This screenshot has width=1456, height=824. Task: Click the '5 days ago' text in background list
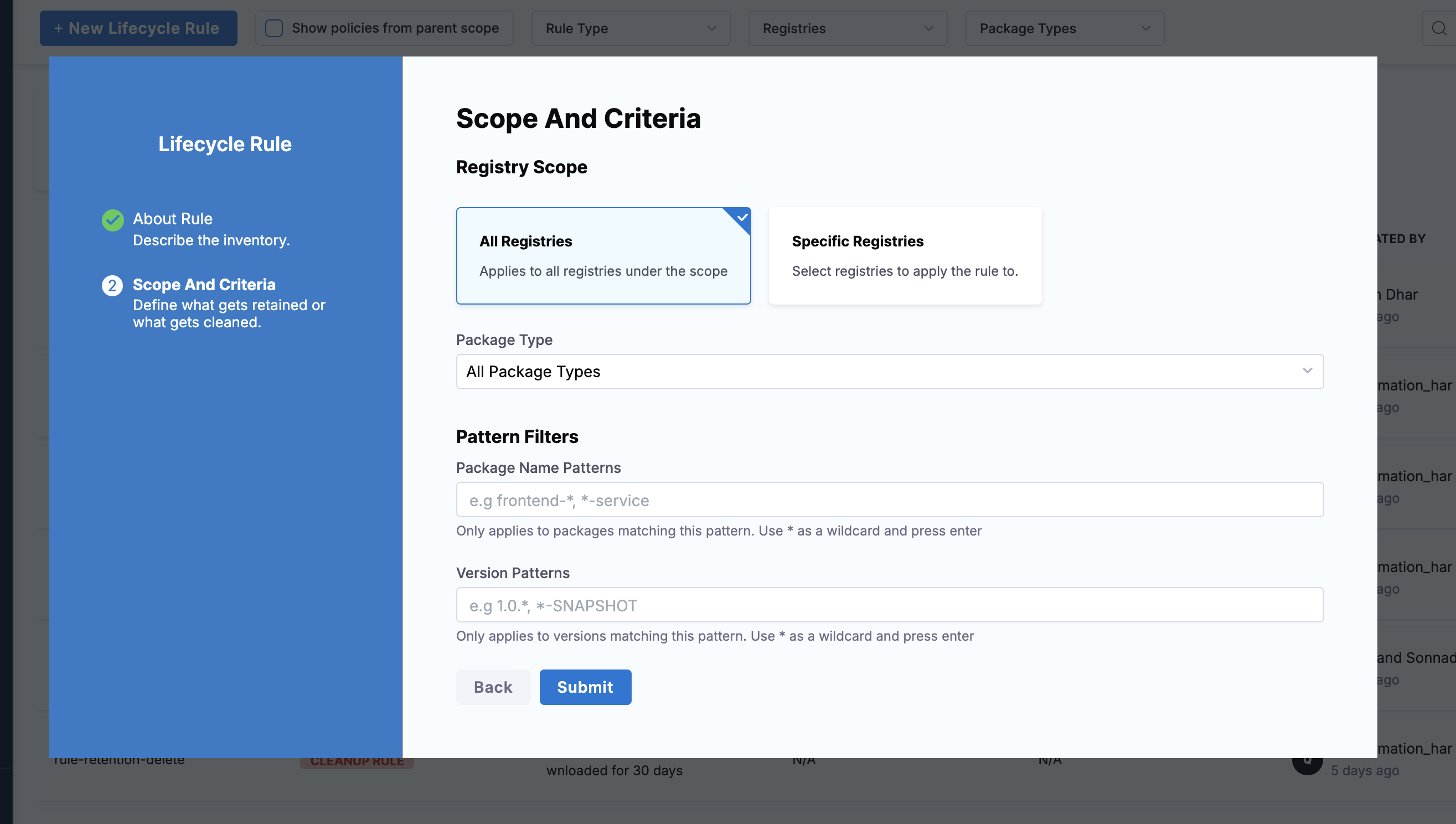pos(1365,771)
